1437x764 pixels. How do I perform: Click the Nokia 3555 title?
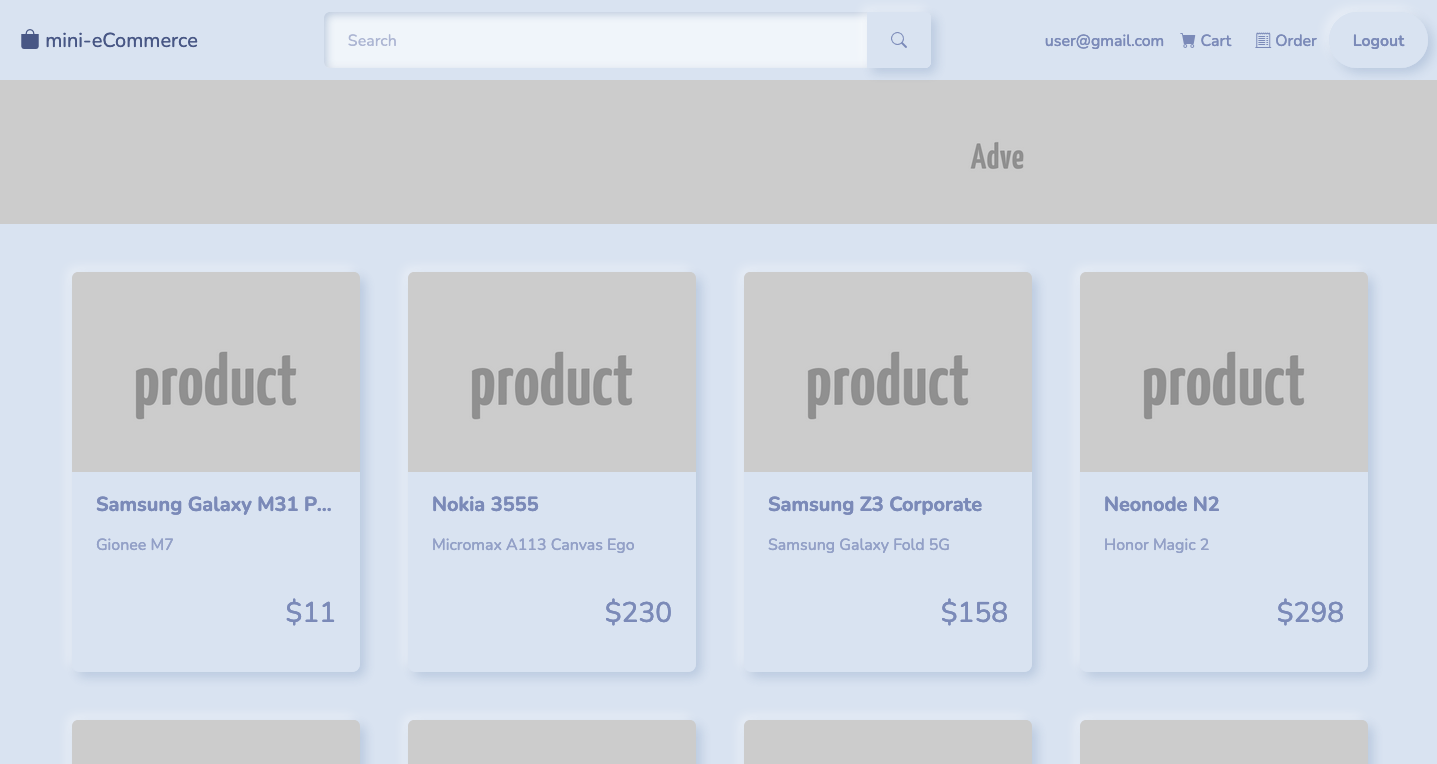click(x=485, y=504)
